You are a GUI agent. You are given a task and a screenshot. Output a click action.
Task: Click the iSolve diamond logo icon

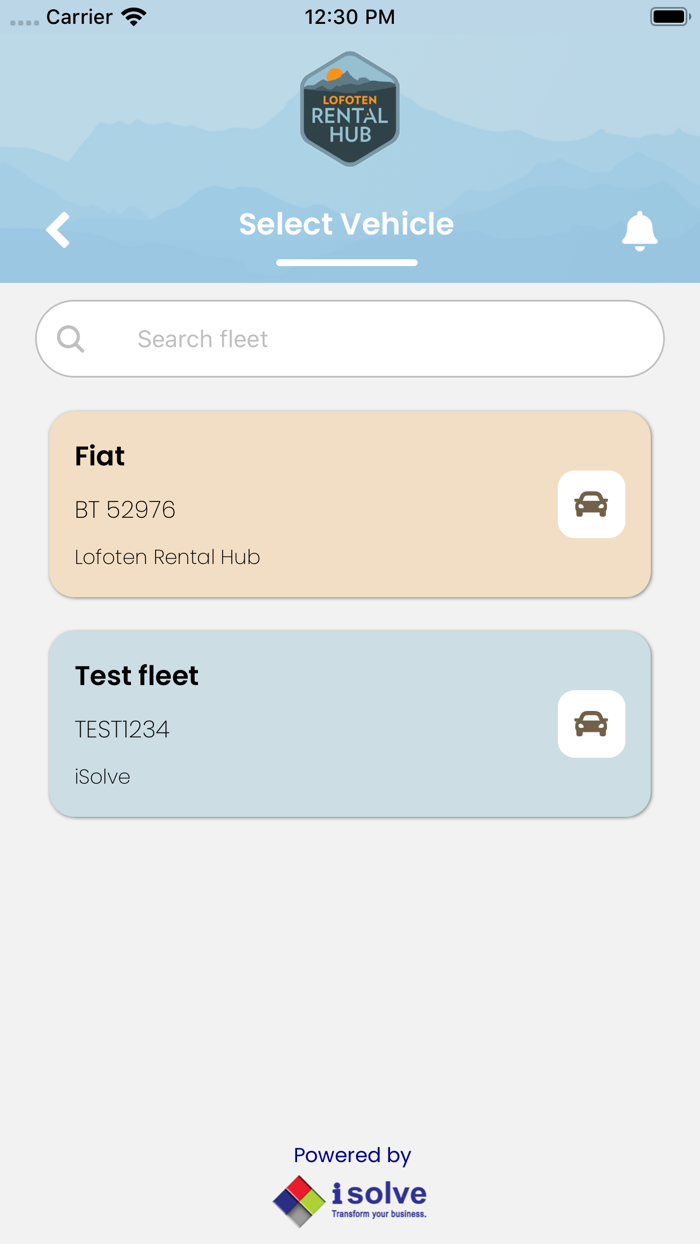[x=299, y=1200]
